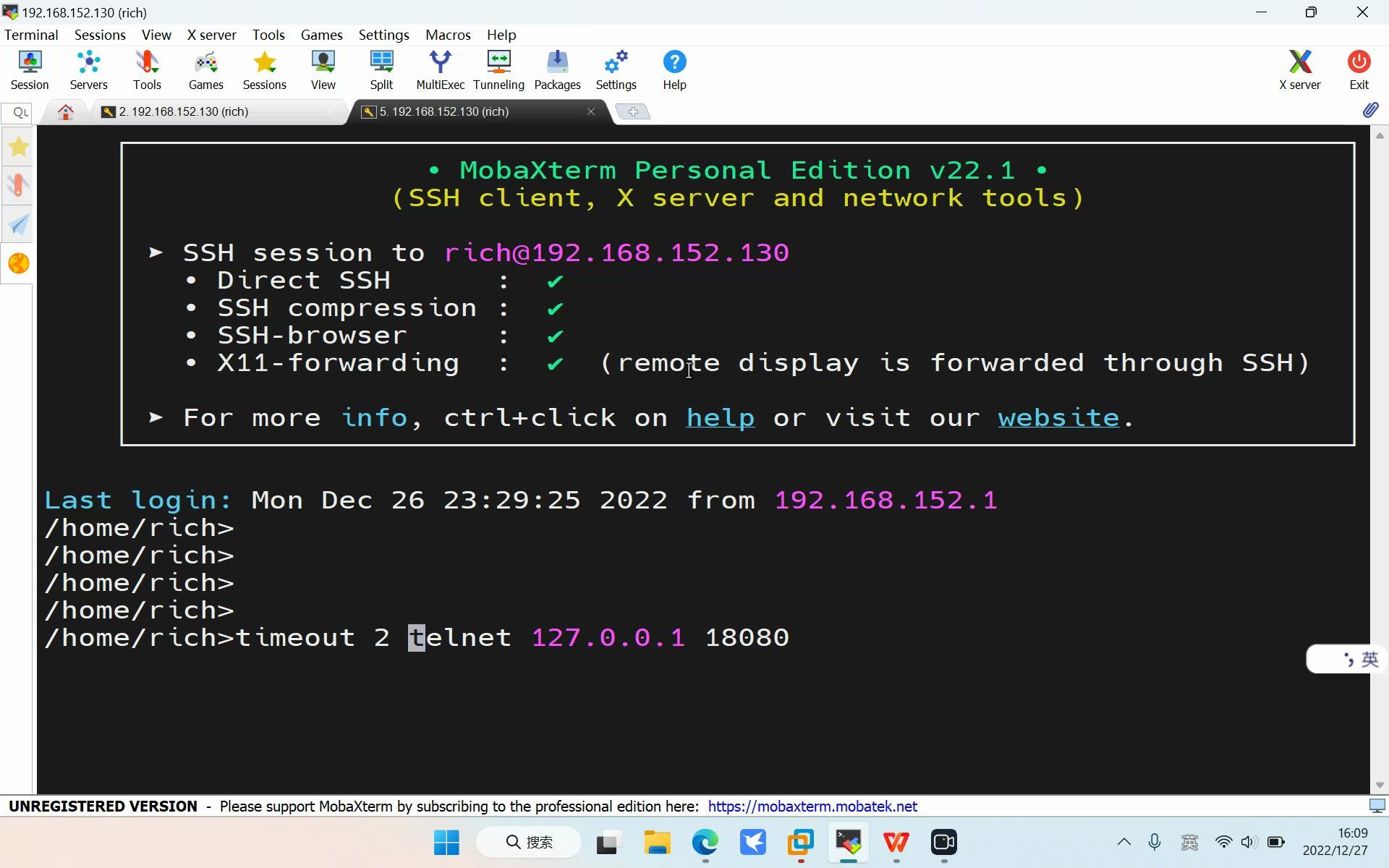The image size is (1389, 868).
Task: Open the sidebar Tools icon
Action: pos(19,186)
